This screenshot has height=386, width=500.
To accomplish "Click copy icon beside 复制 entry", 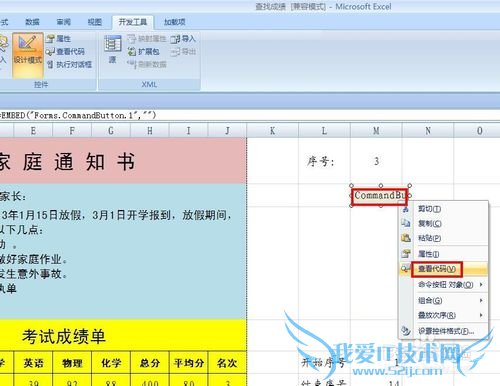I will (x=406, y=223).
